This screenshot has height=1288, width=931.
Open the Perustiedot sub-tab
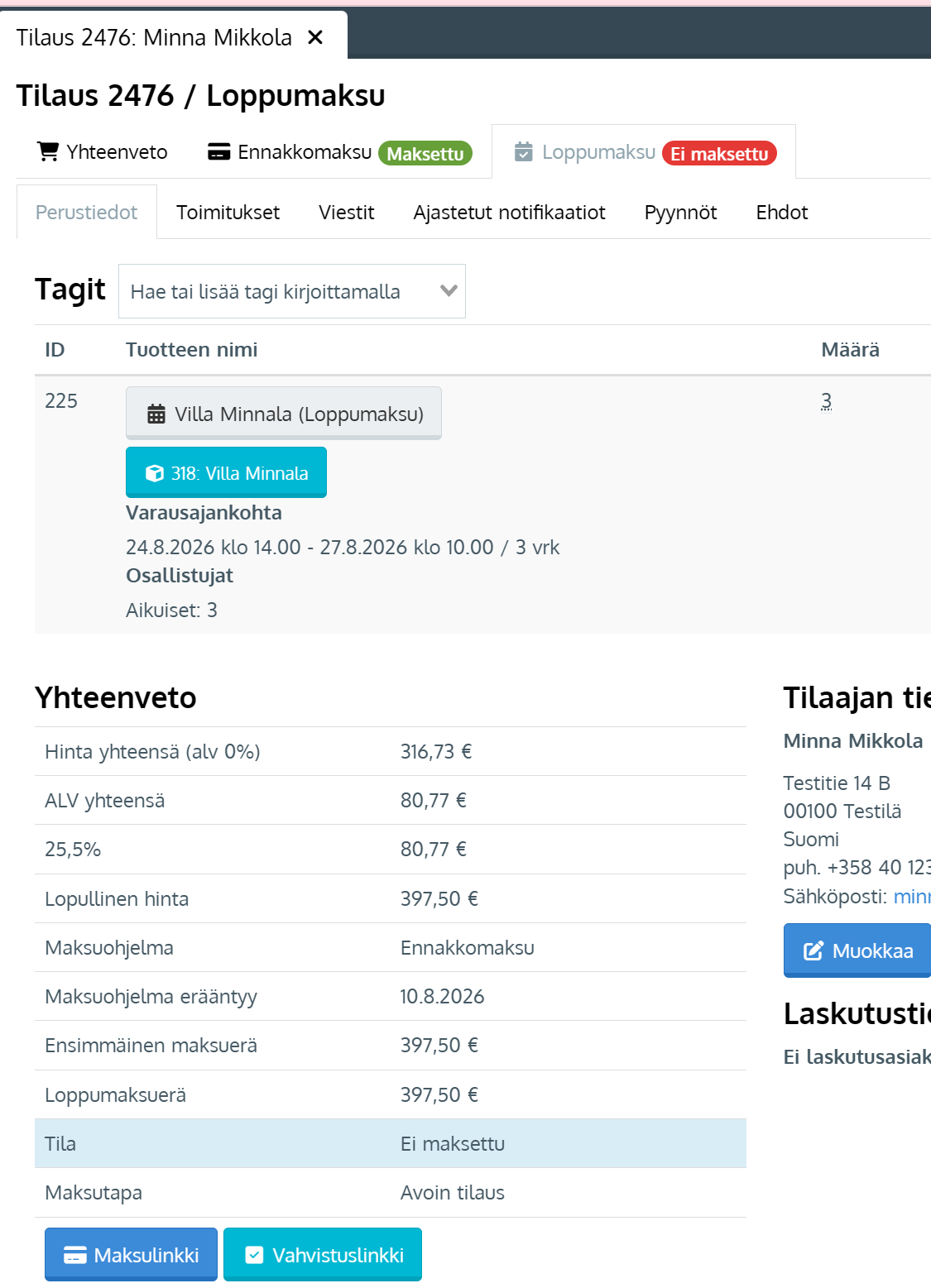coord(87,213)
